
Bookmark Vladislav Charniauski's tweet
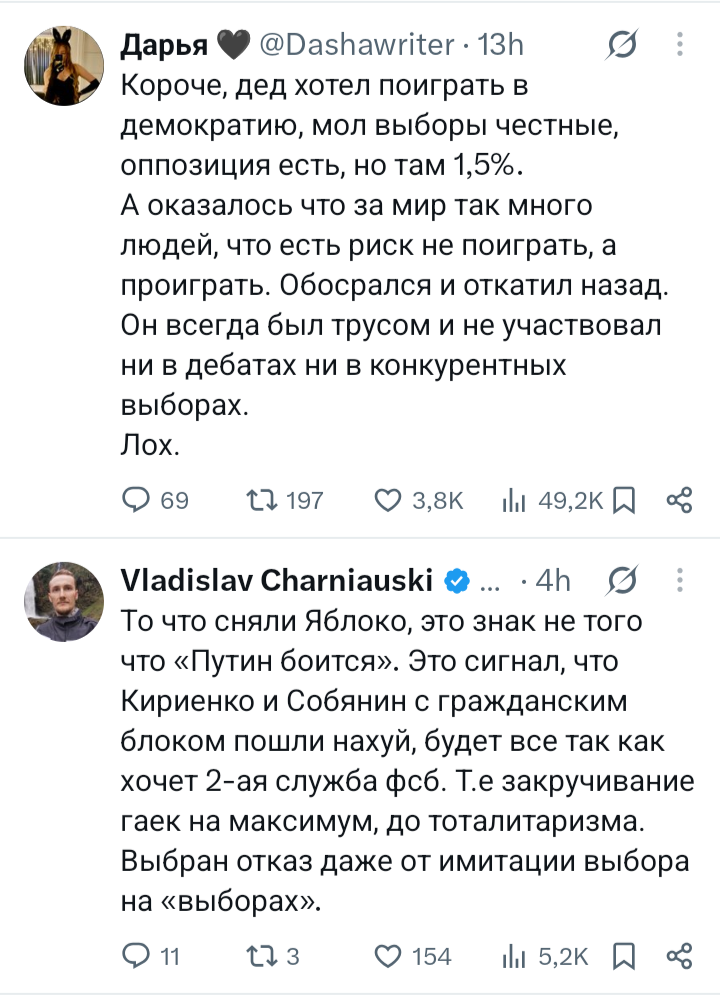pos(623,956)
